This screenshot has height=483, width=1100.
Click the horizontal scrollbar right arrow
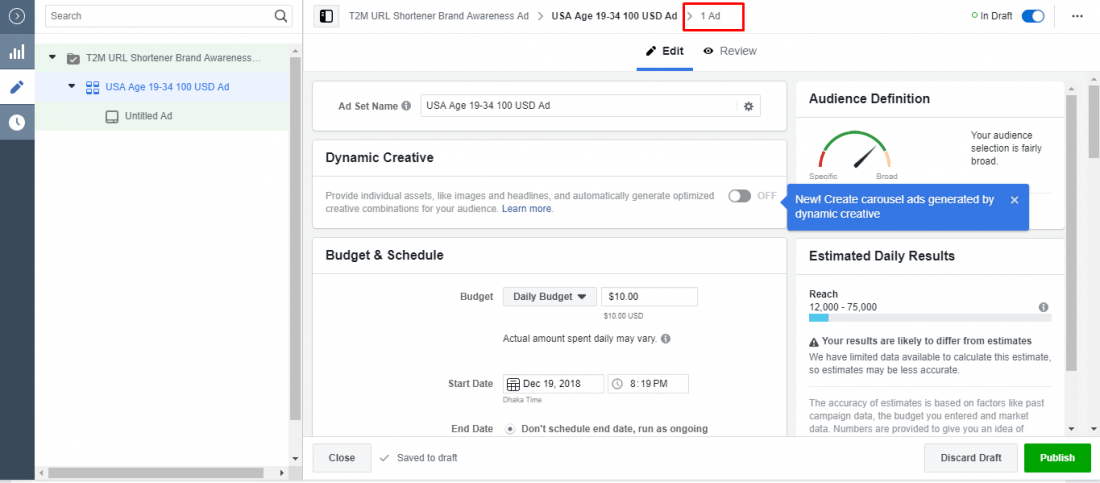point(281,473)
